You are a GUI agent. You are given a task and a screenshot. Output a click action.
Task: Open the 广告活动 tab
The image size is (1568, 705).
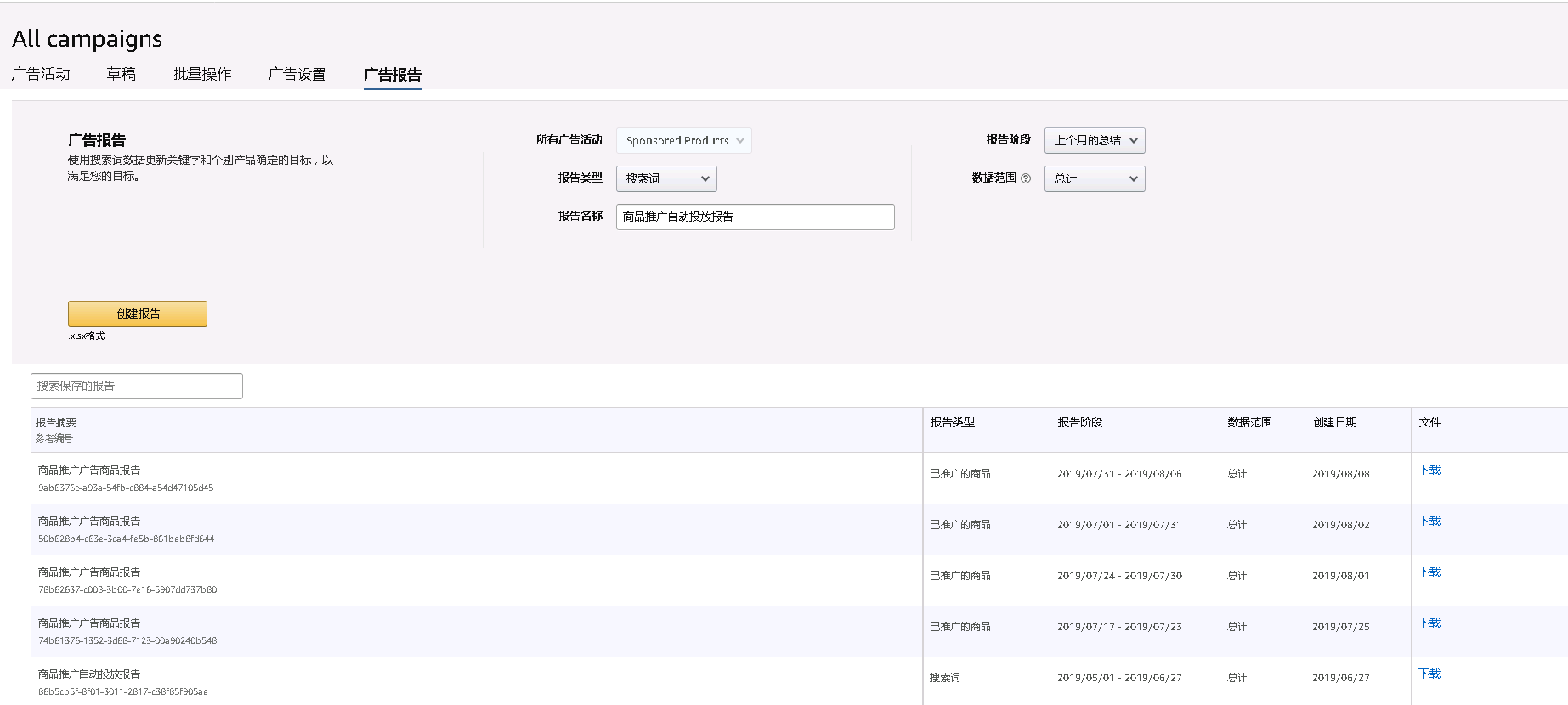tap(41, 74)
